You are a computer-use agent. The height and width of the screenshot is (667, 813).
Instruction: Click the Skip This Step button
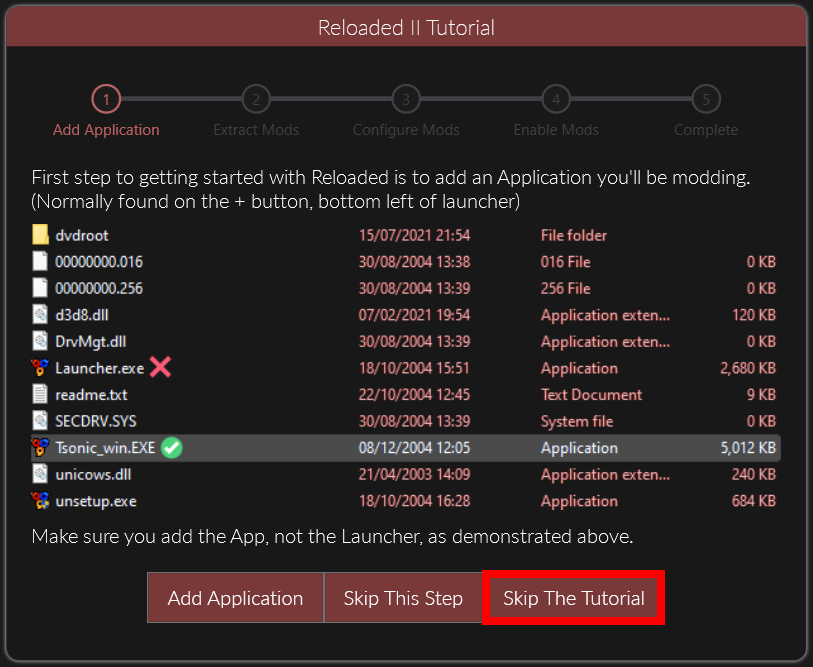[403, 597]
